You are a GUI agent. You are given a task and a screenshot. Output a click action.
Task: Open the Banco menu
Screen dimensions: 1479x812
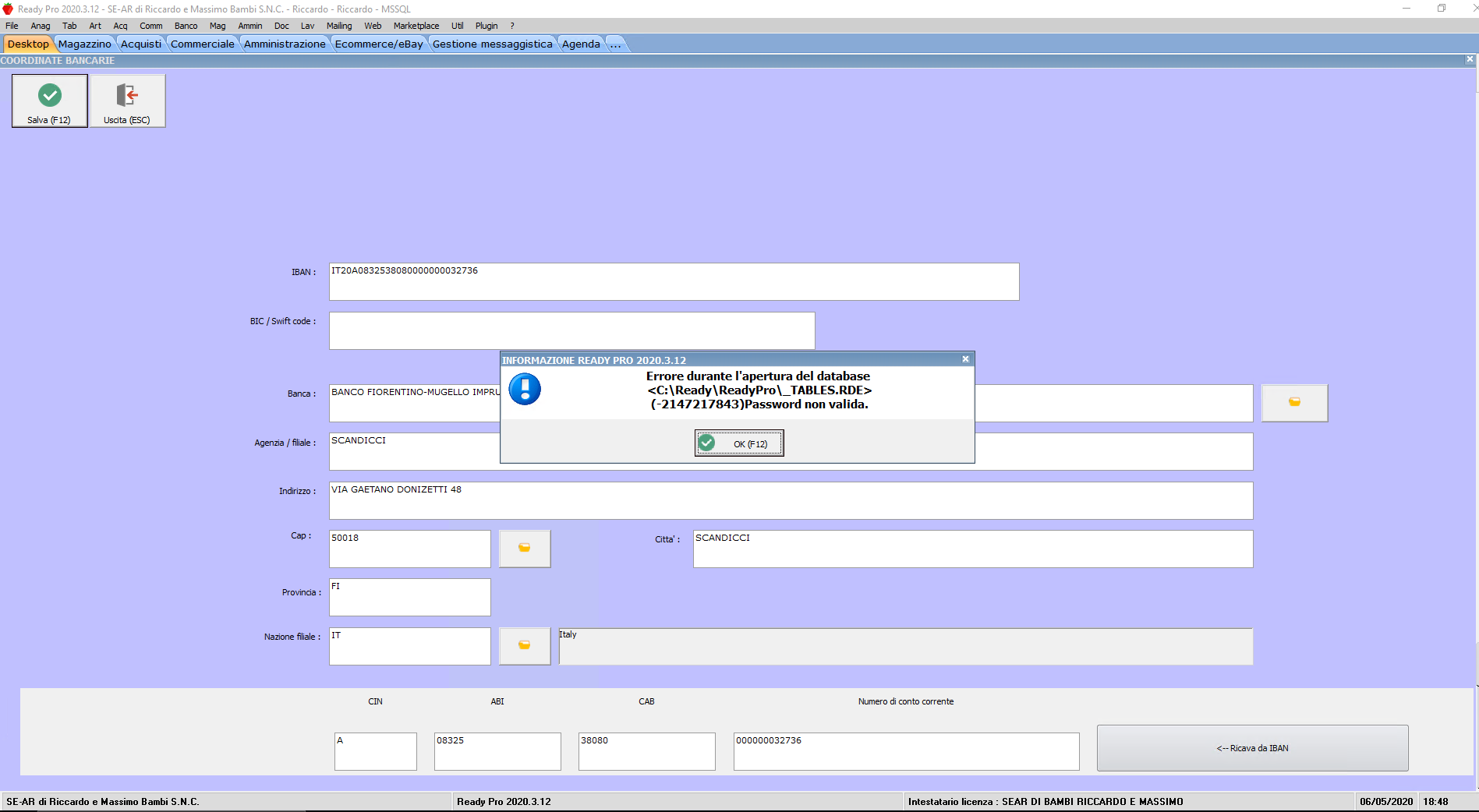click(x=186, y=26)
